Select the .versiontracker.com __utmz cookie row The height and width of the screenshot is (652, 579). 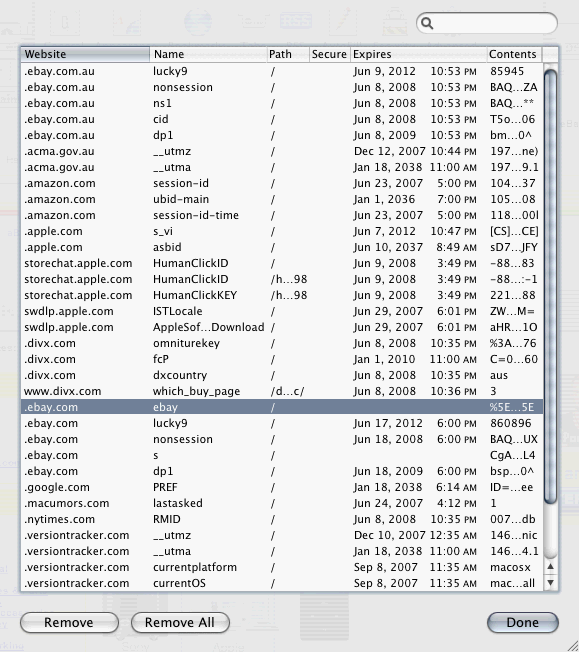[x=282, y=536]
